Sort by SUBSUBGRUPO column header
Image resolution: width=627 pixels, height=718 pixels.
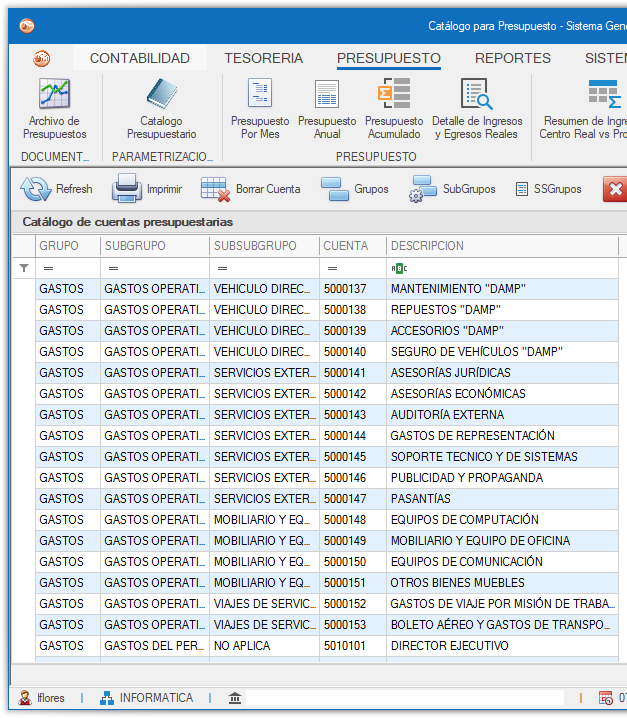(x=264, y=246)
